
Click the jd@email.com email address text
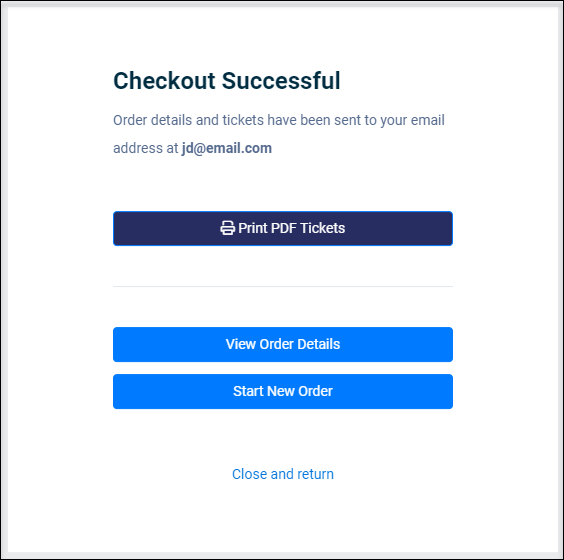coord(227,148)
